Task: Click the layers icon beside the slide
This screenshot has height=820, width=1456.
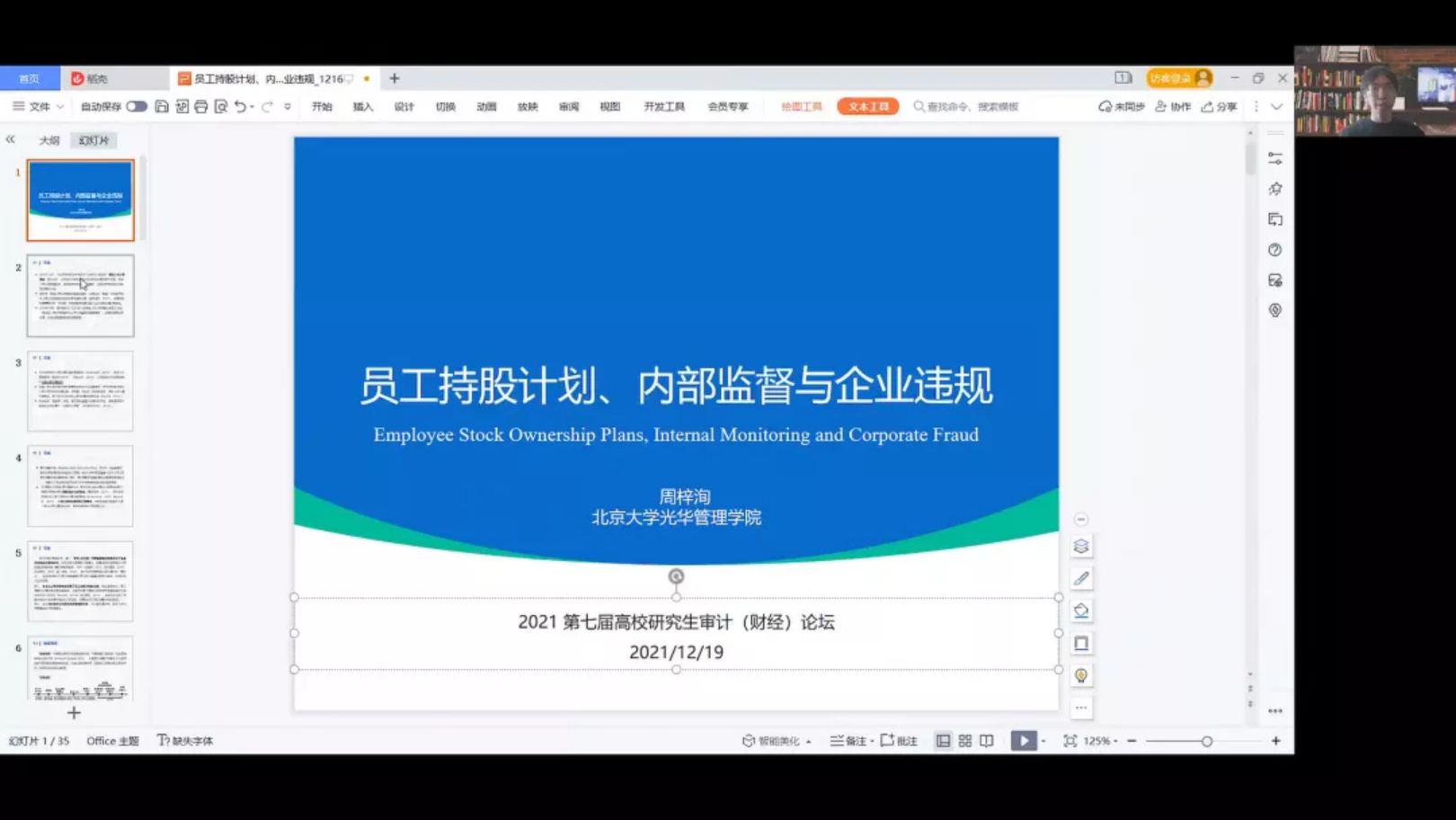Action: (1081, 547)
